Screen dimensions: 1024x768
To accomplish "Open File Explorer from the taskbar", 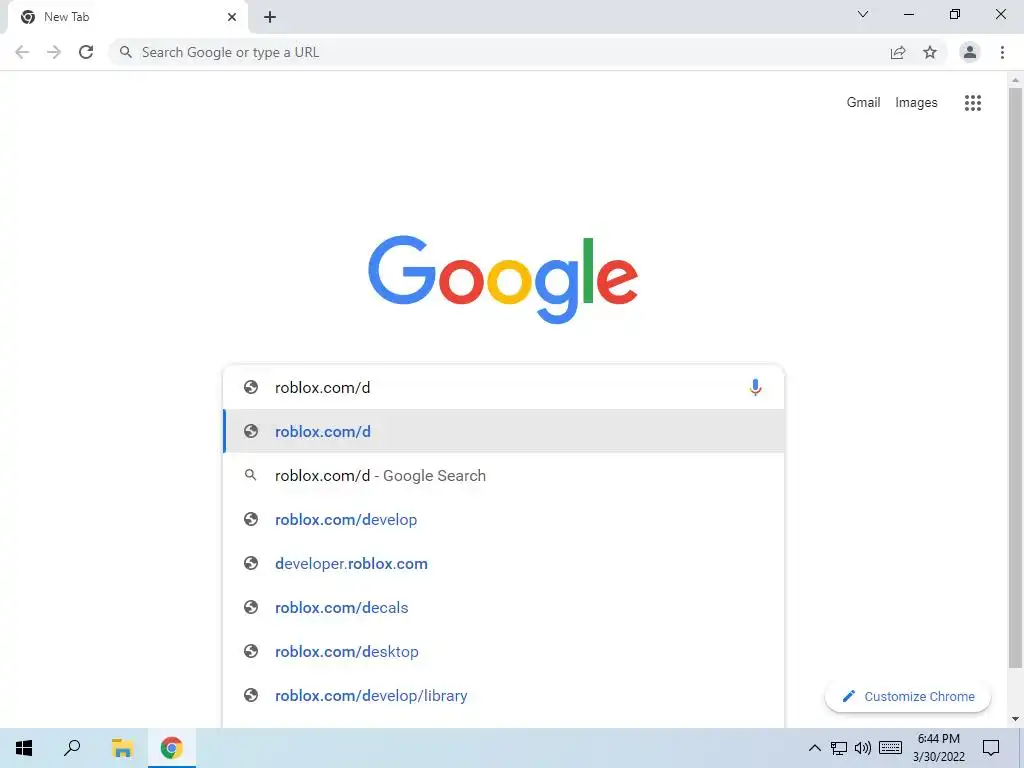I will [122, 748].
